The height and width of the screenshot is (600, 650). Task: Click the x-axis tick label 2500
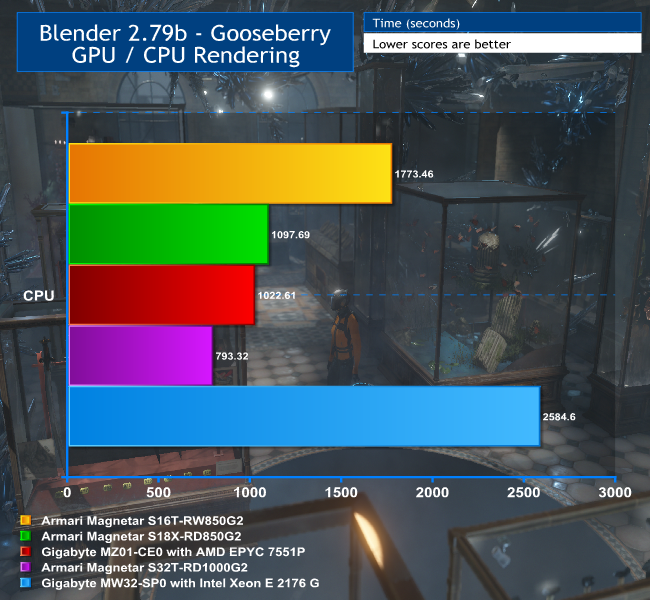[524, 493]
